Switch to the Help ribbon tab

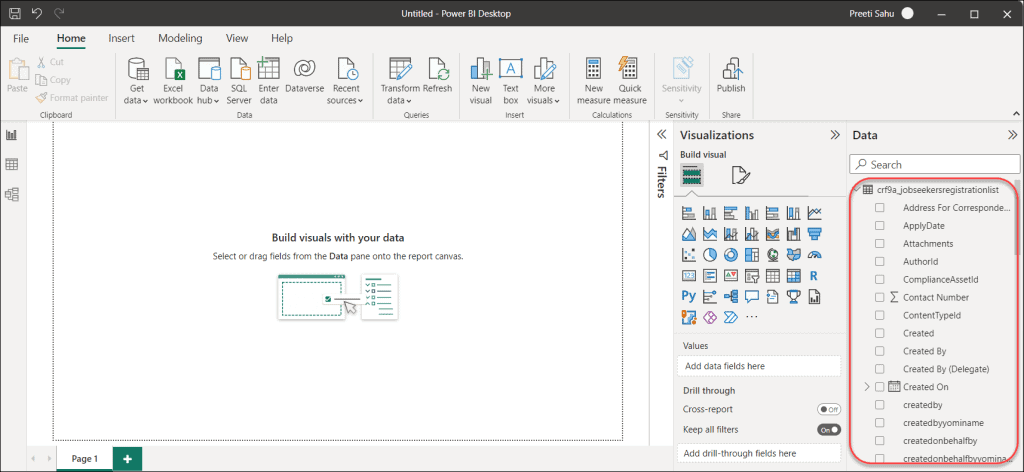point(281,39)
